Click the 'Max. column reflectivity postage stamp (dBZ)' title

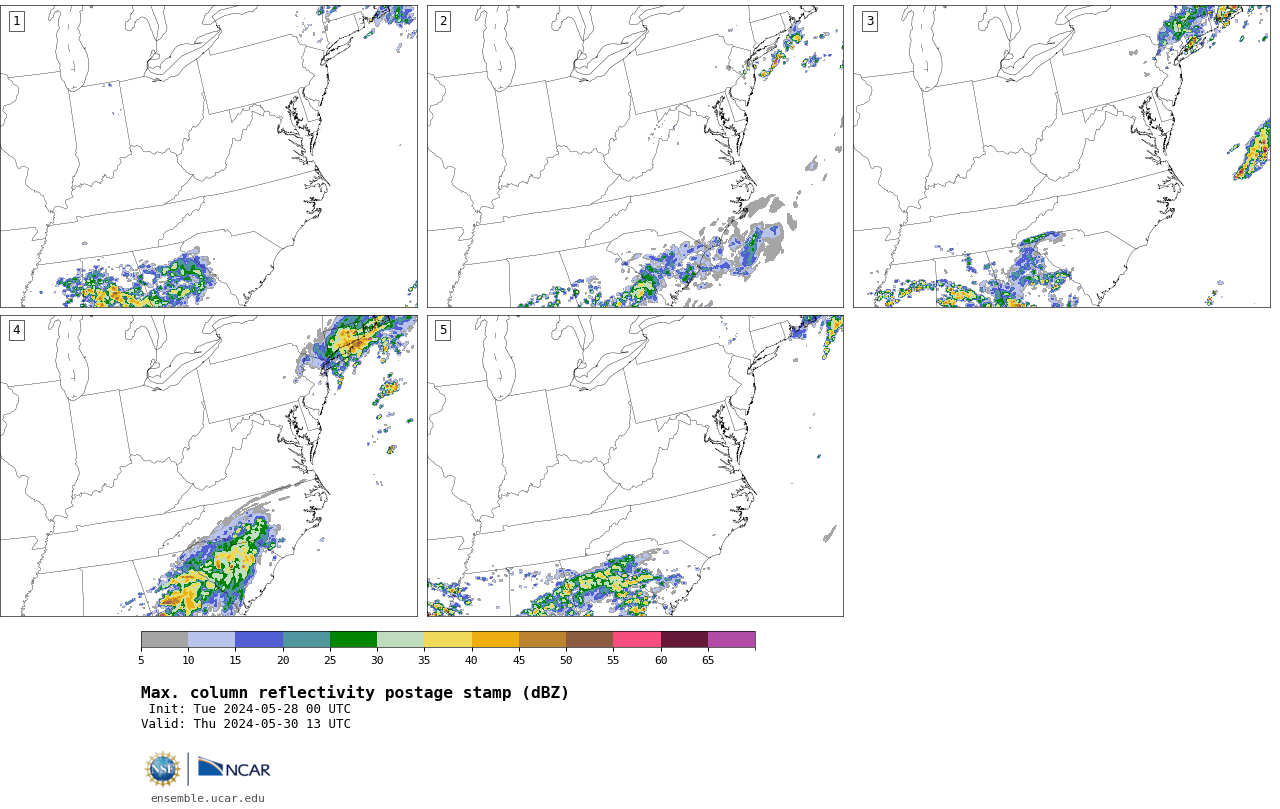click(x=355, y=693)
